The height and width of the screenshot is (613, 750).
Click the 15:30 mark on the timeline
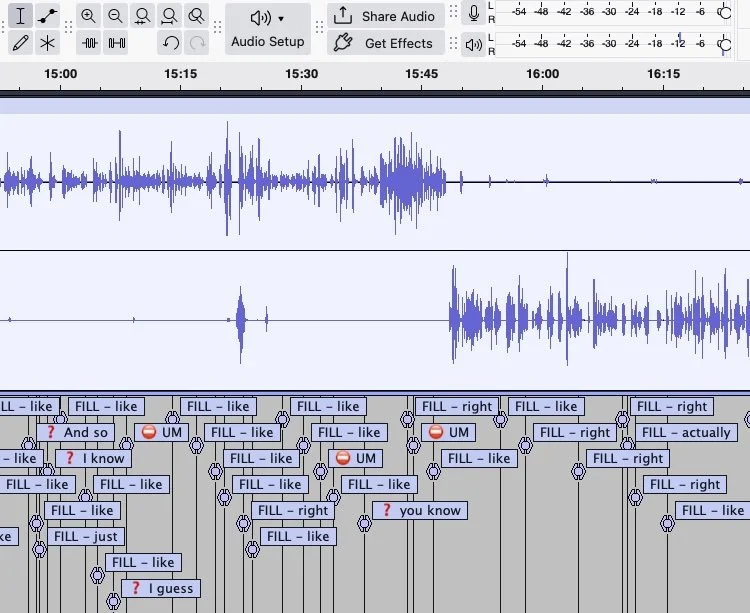click(301, 74)
